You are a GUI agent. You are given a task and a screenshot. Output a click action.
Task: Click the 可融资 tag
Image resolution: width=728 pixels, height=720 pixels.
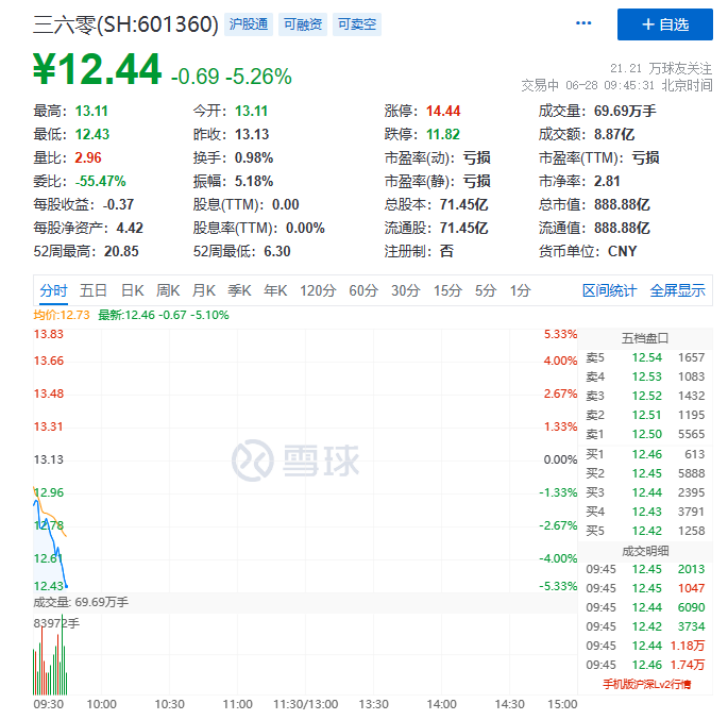coord(302,25)
